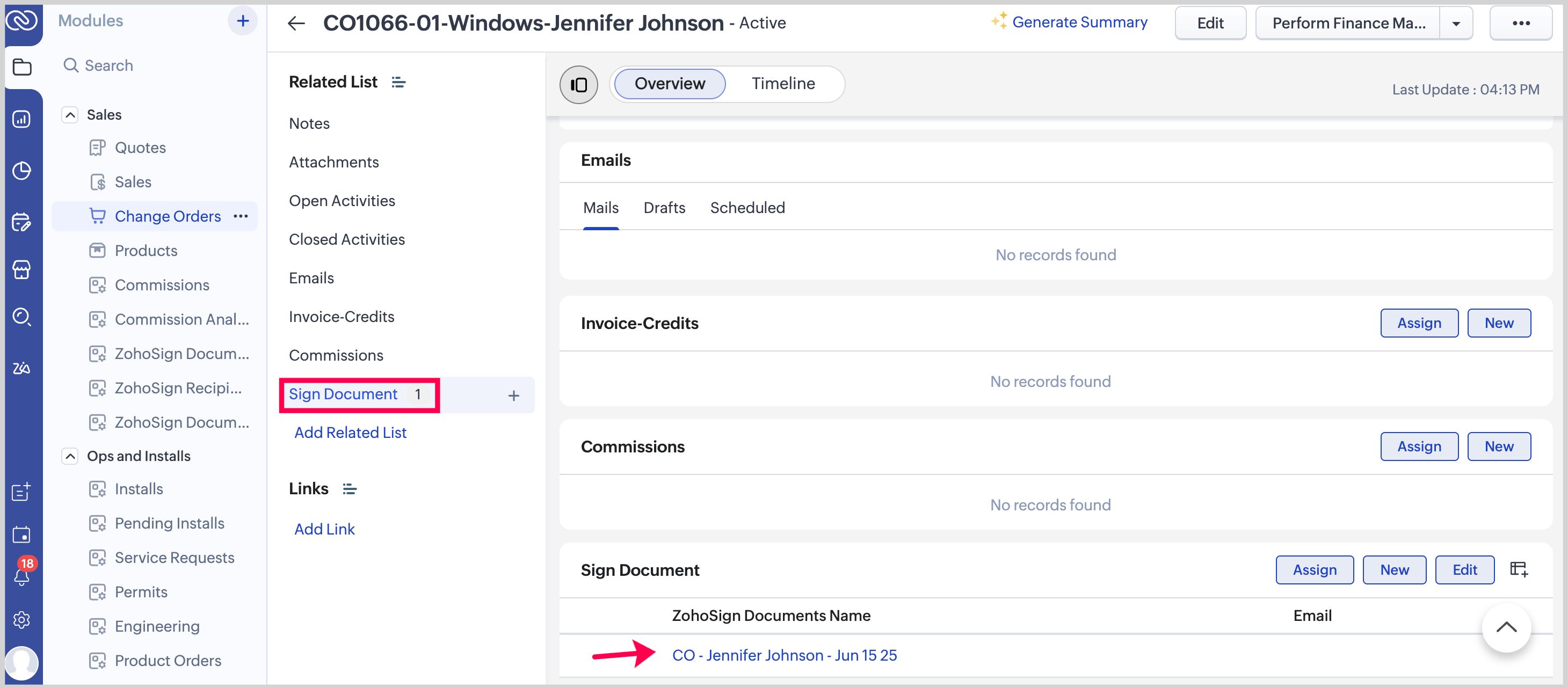Image resolution: width=1568 pixels, height=688 pixels.
Task: Collapse the Ops and Installs group
Action: pos(70,456)
